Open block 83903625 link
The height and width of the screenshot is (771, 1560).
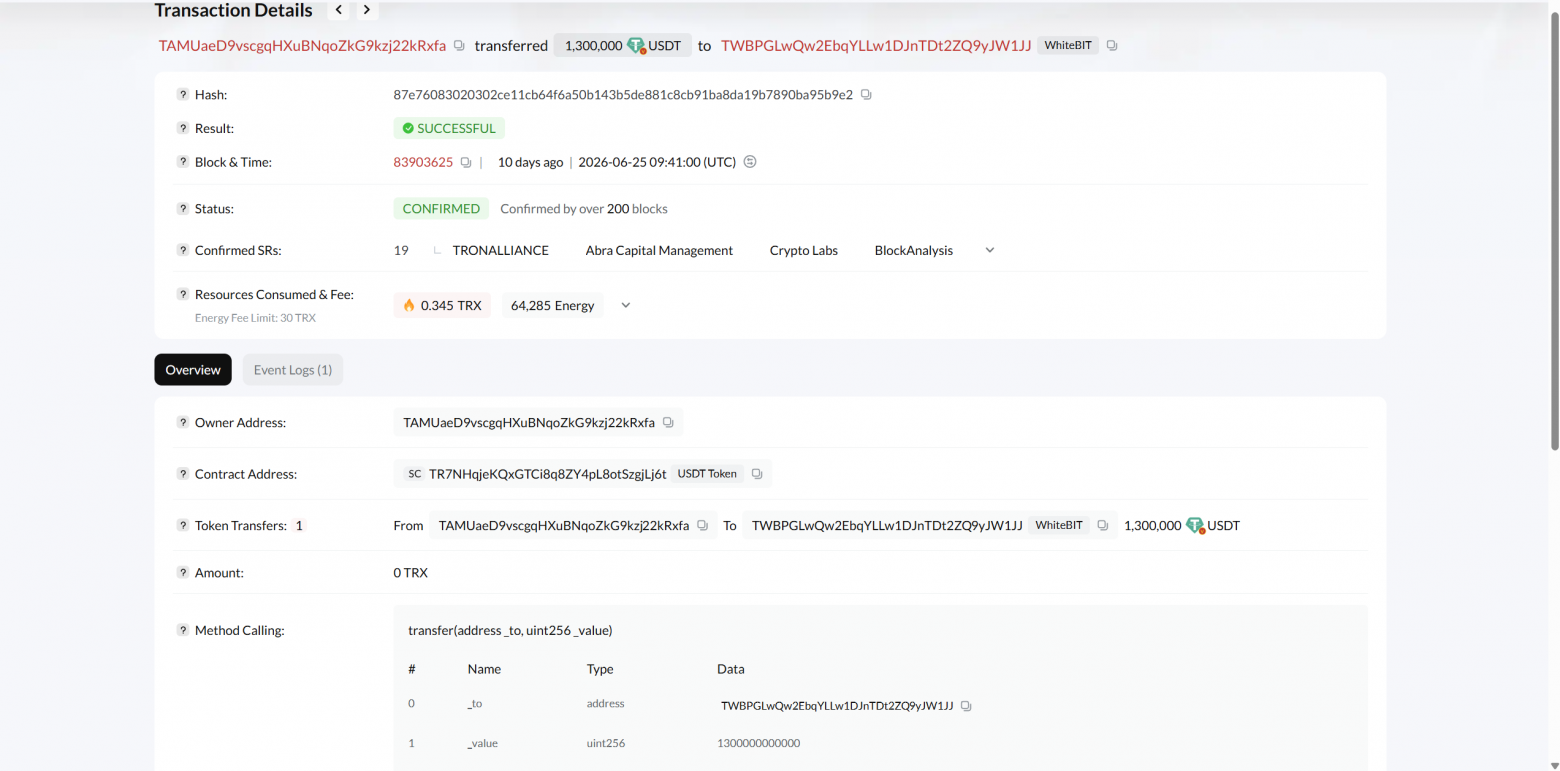(x=423, y=162)
